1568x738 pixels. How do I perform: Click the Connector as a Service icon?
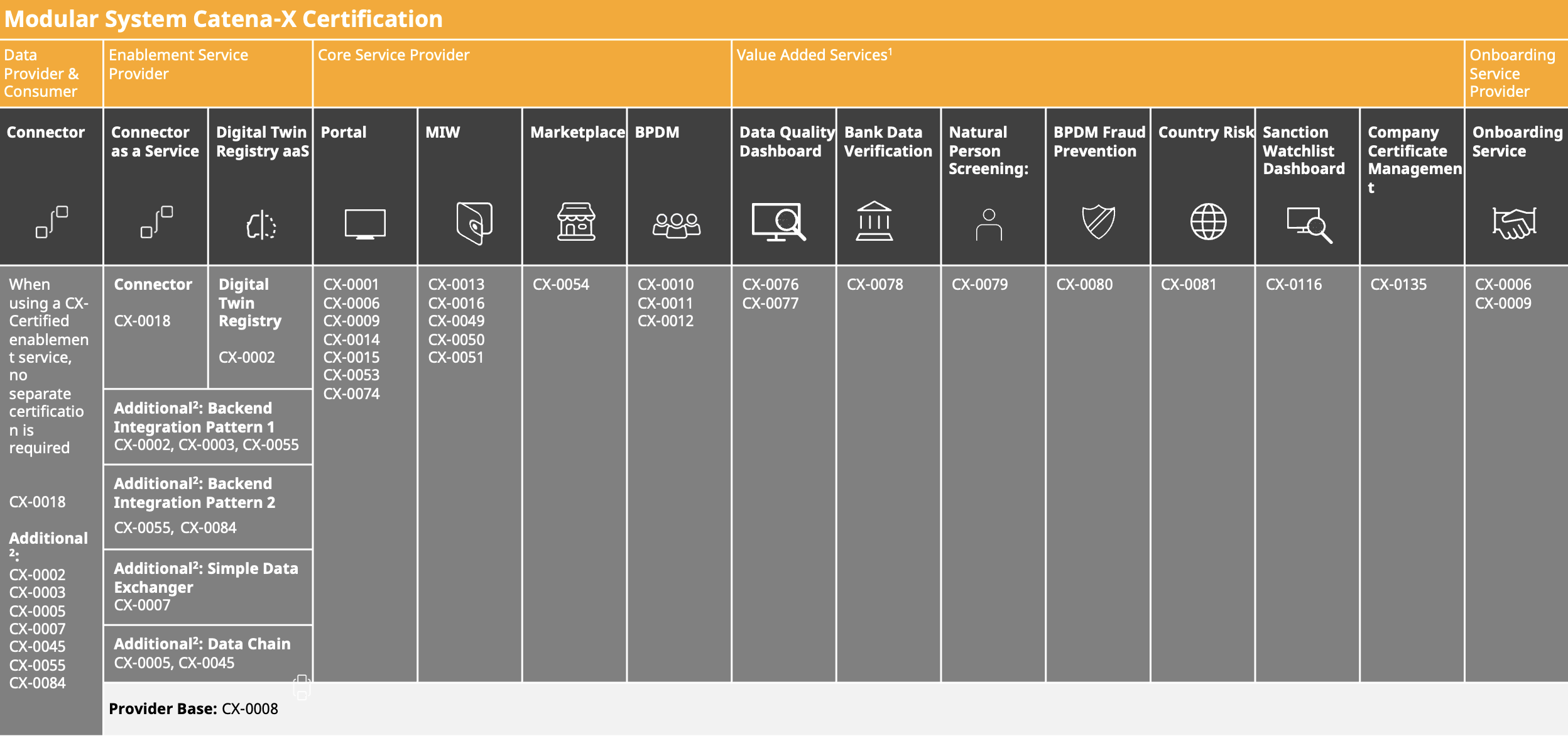point(156,222)
